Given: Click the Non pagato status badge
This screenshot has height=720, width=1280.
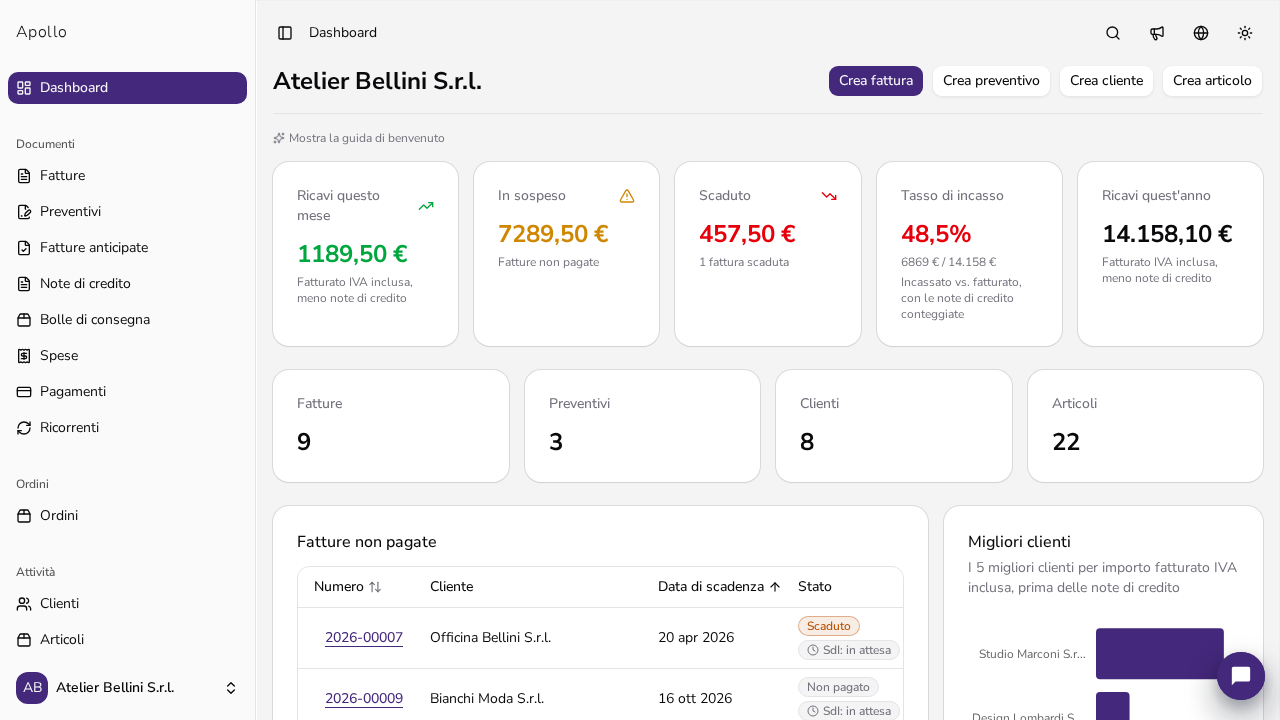Looking at the screenshot, I should [838, 687].
